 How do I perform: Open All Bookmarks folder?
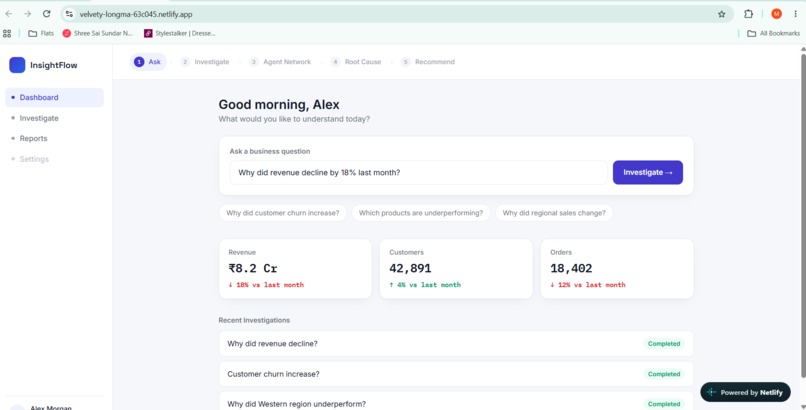(x=773, y=33)
